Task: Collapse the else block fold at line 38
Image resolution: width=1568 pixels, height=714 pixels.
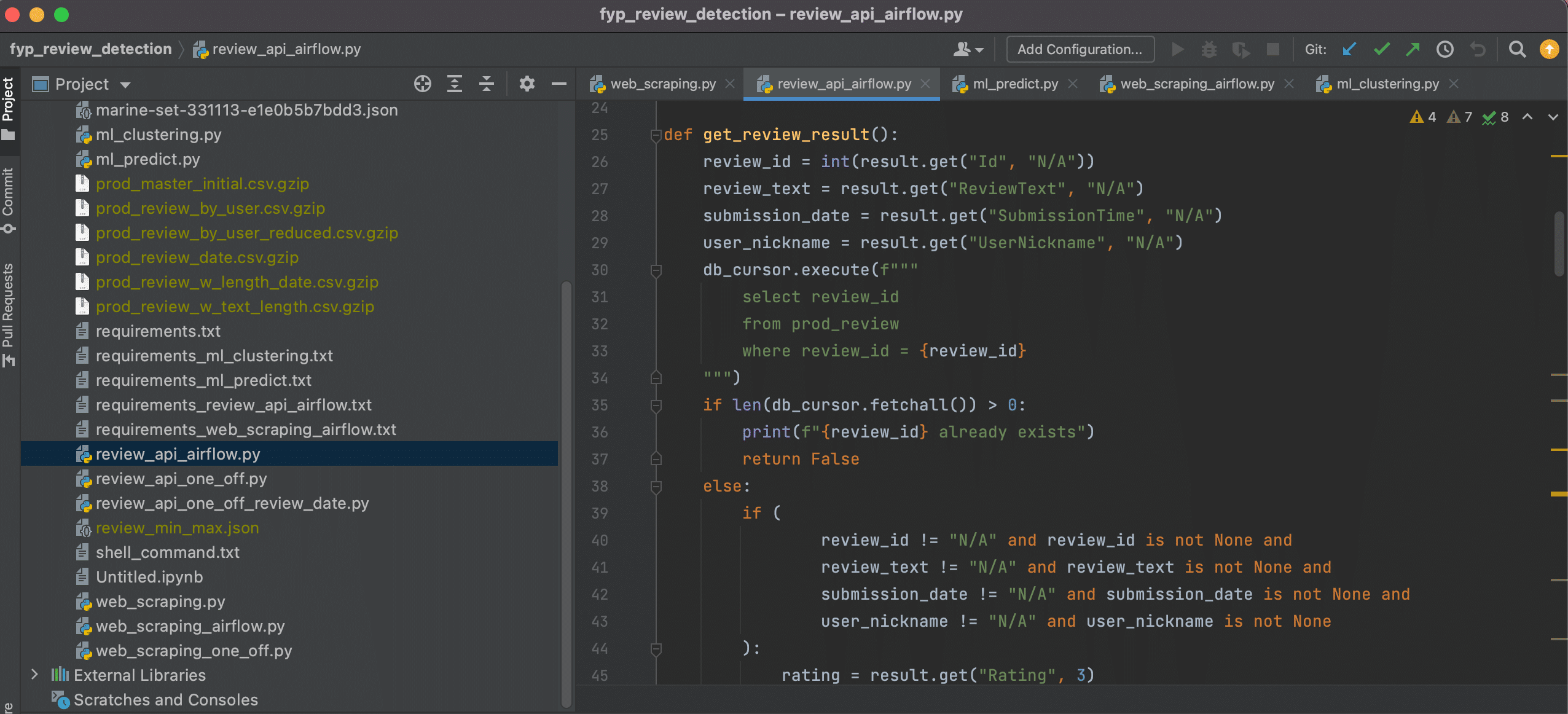Action: click(656, 487)
